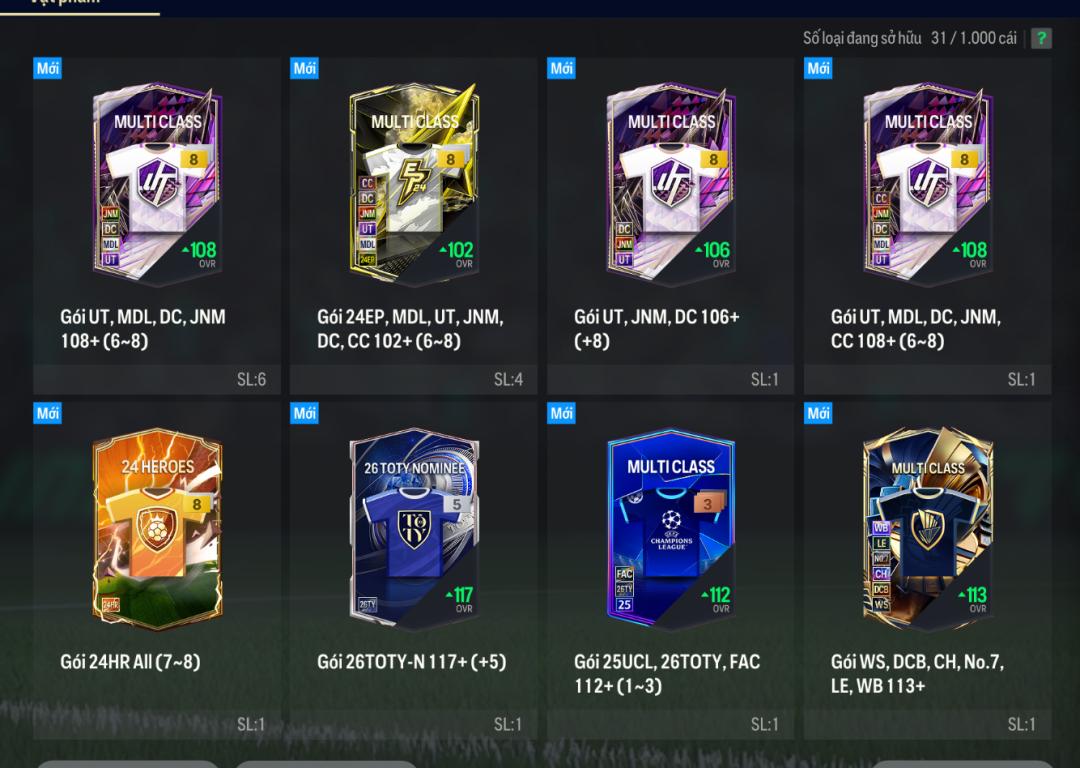The height and width of the screenshot is (768, 1080).
Task: Click the Gói 24HR All (7~8) label
Action: click(130, 662)
